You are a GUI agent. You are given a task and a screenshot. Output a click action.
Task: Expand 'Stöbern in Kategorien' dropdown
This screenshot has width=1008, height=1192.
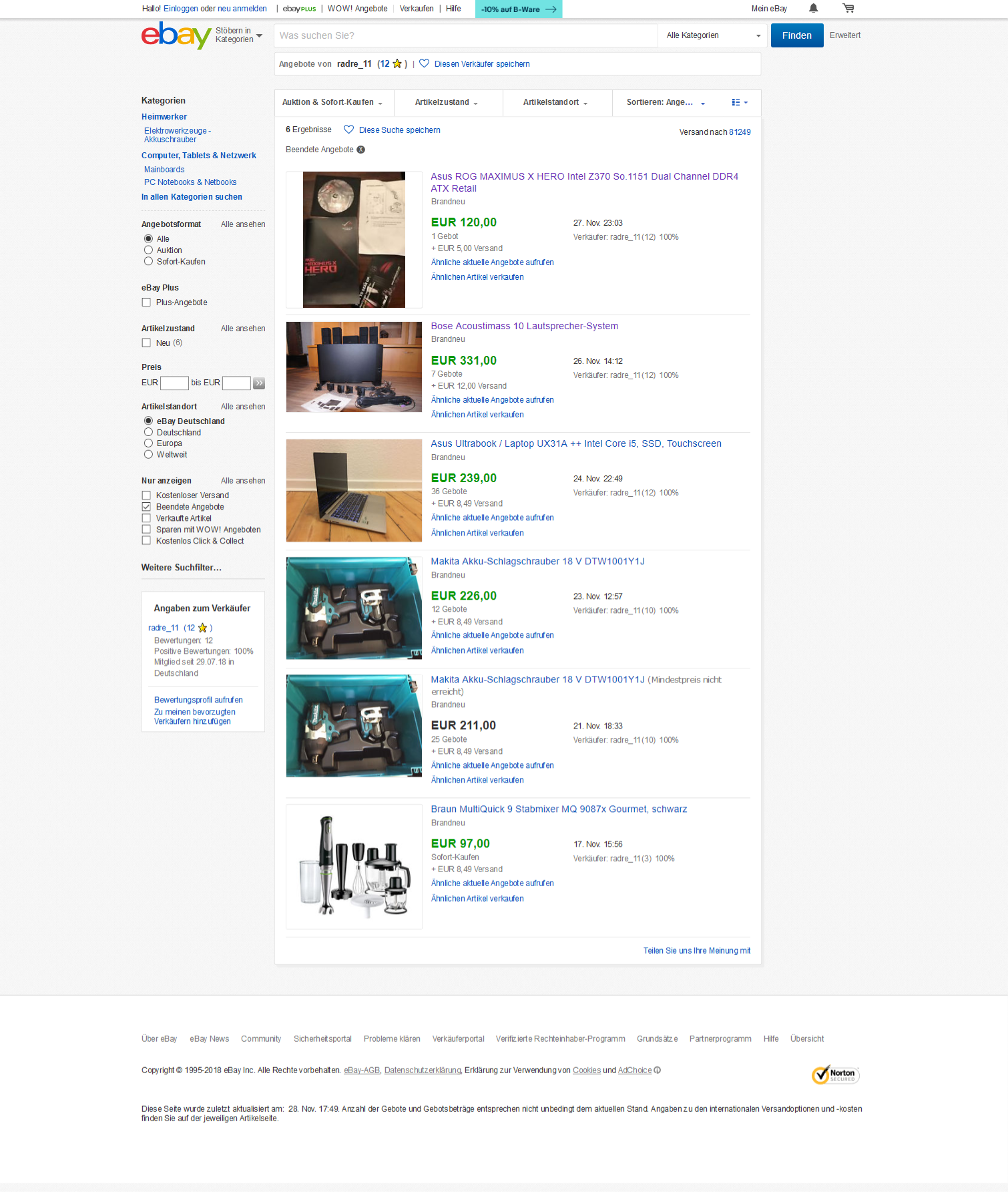coord(239,35)
